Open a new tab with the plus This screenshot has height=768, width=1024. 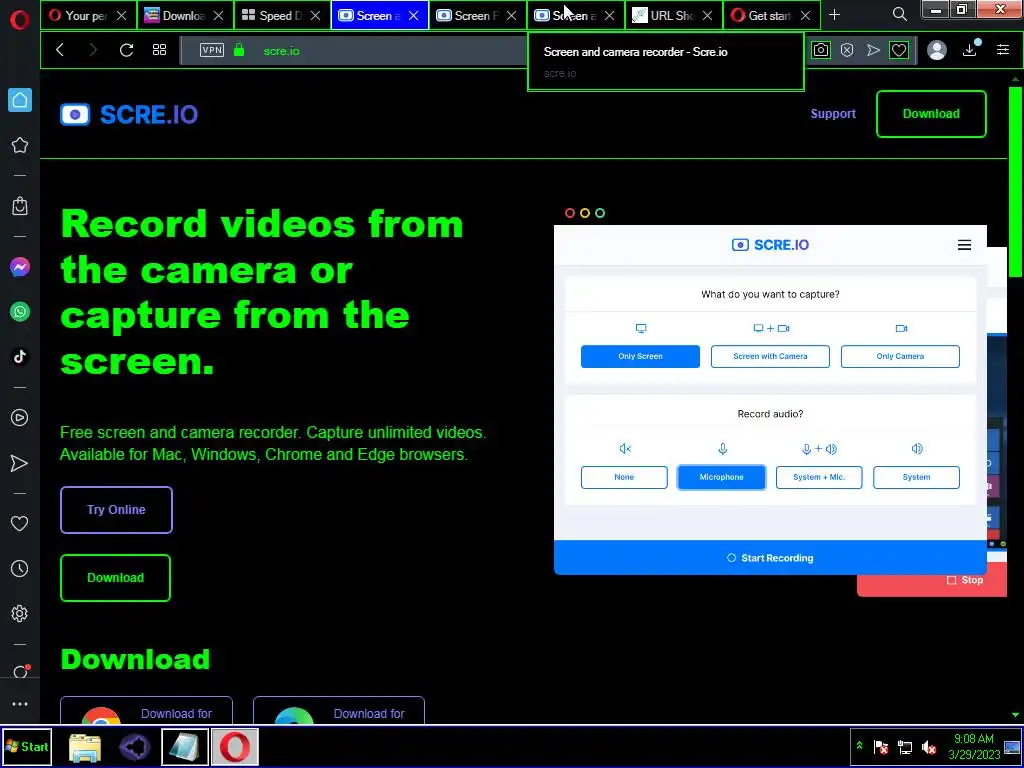(834, 14)
